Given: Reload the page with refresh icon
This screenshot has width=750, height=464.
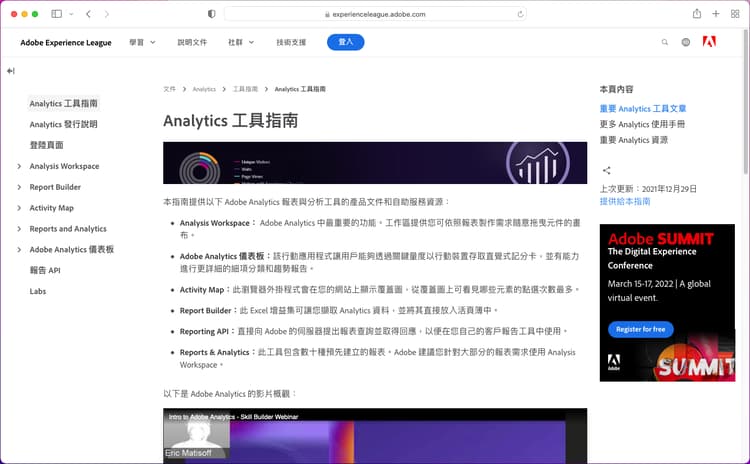Looking at the screenshot, I should pyautogui.click(x=520, y=14).
